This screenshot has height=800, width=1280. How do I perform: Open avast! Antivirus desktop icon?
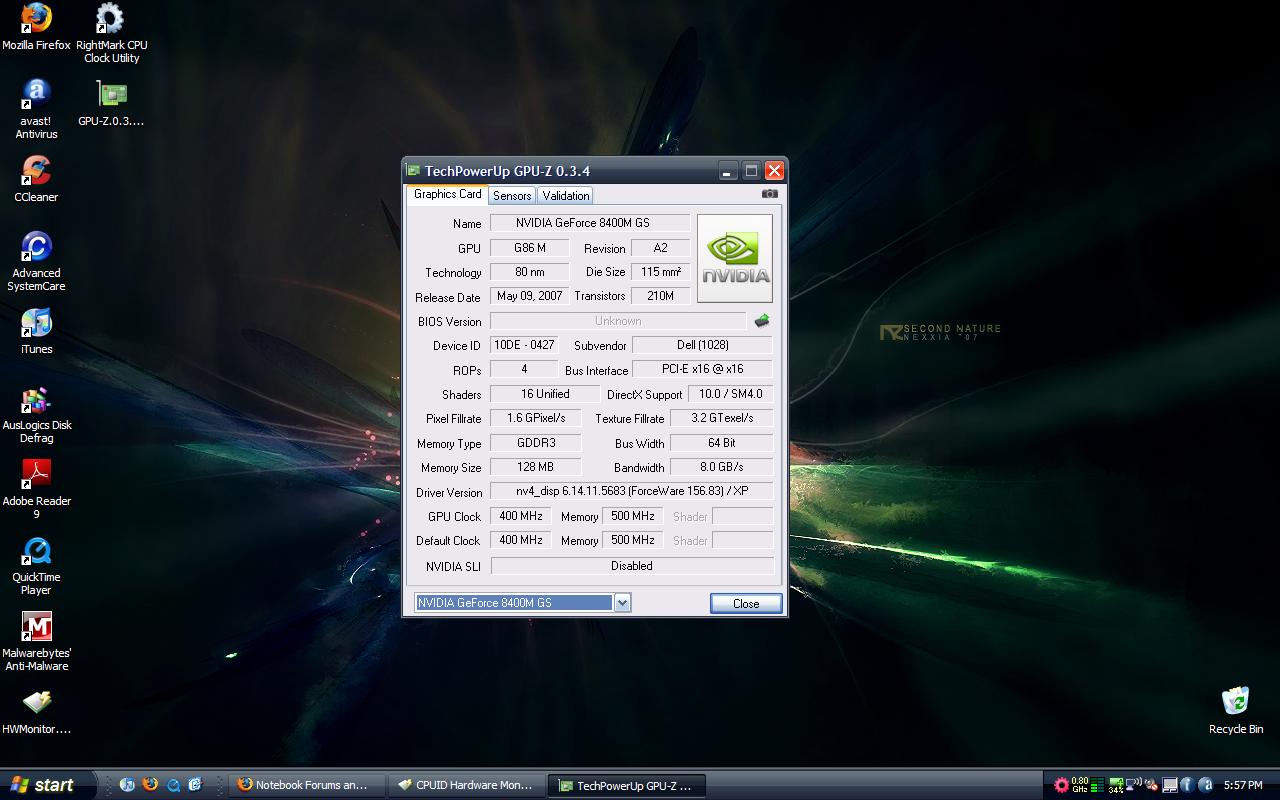coord(36,109)
